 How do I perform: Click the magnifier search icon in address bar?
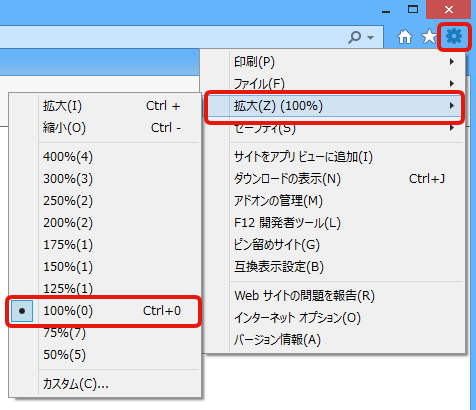click(x=355, y=37)
